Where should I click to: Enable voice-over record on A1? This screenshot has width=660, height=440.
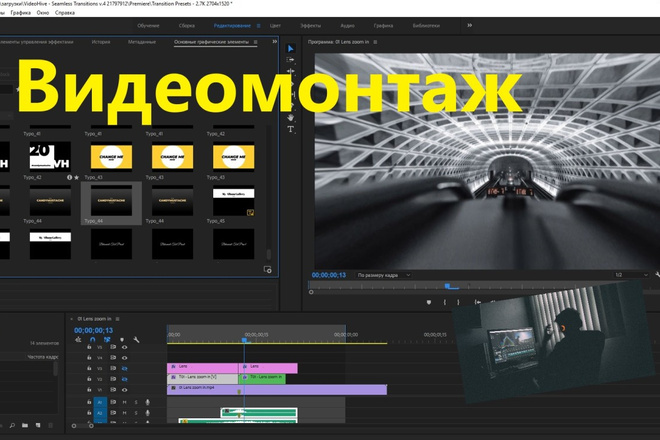click(147, 402)
